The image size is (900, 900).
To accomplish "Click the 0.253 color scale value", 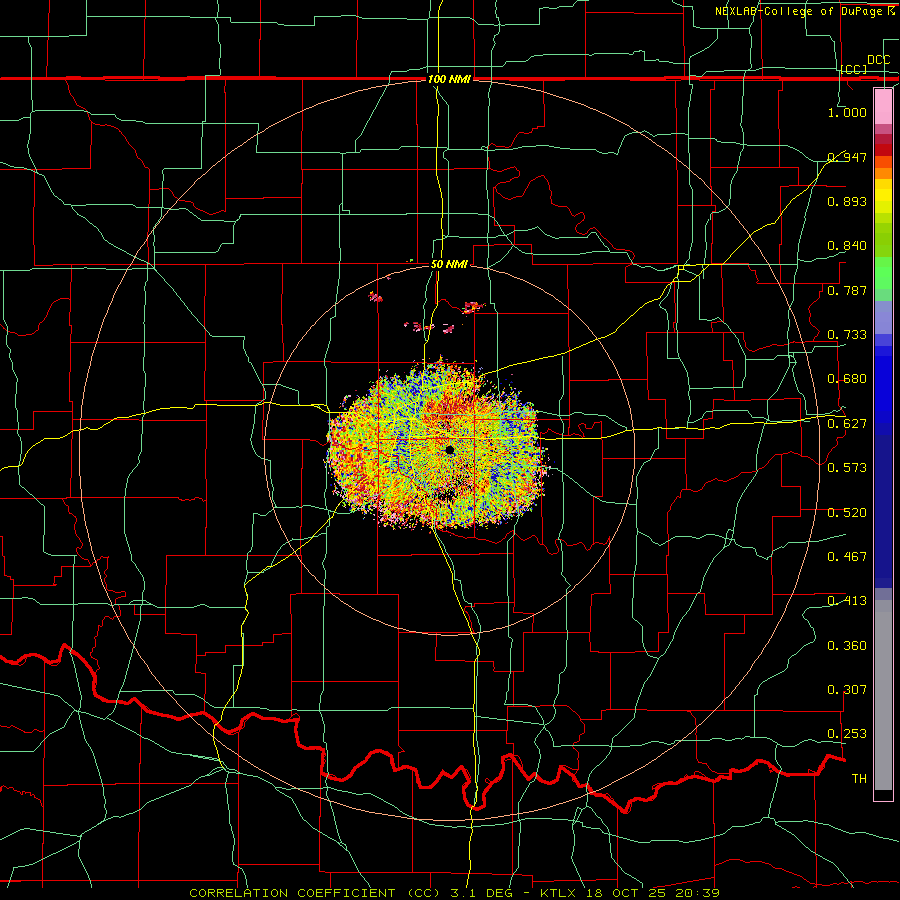I will click(847, 734).
